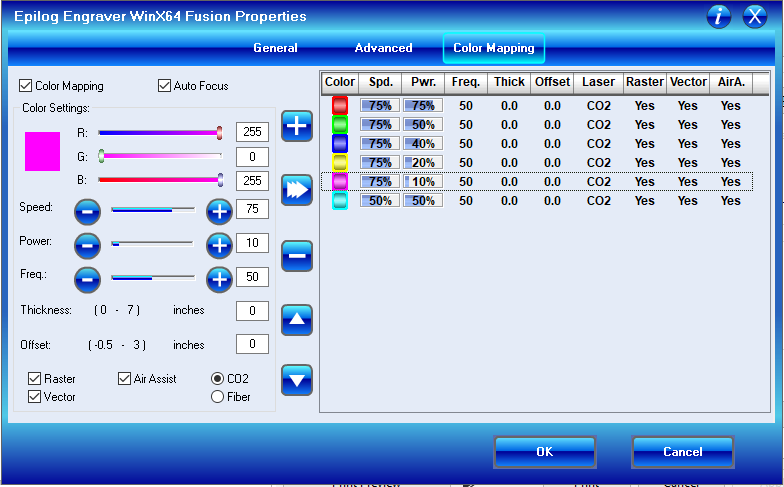Select the magenta color row swatch
This screenshot has width=784, height=487.
tap(340, 182)
